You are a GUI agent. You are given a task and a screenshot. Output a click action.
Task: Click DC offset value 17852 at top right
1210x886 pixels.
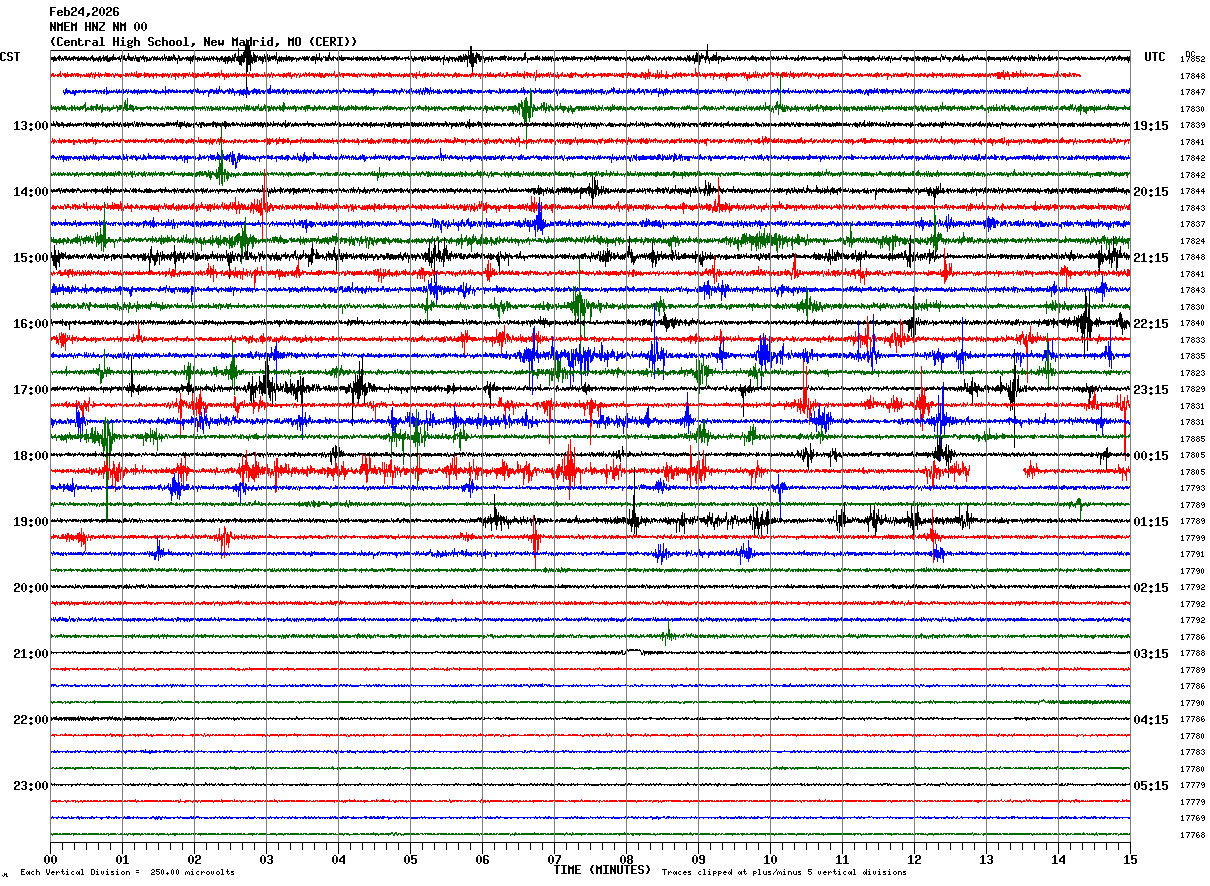(x=1192, y=60)
